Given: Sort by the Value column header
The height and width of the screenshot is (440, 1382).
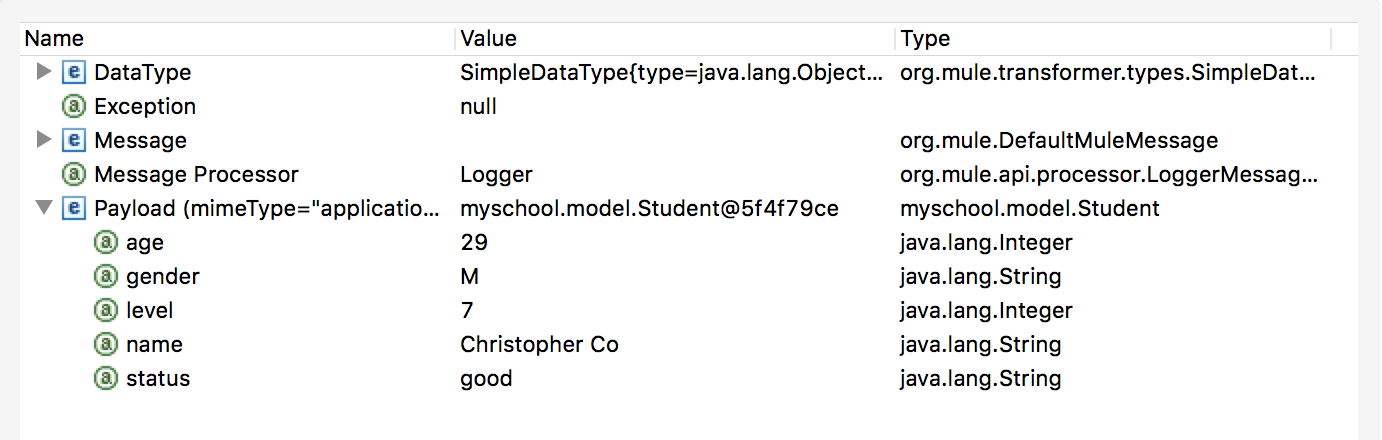Looking at the screenshot, I should [x=488, y=39].
